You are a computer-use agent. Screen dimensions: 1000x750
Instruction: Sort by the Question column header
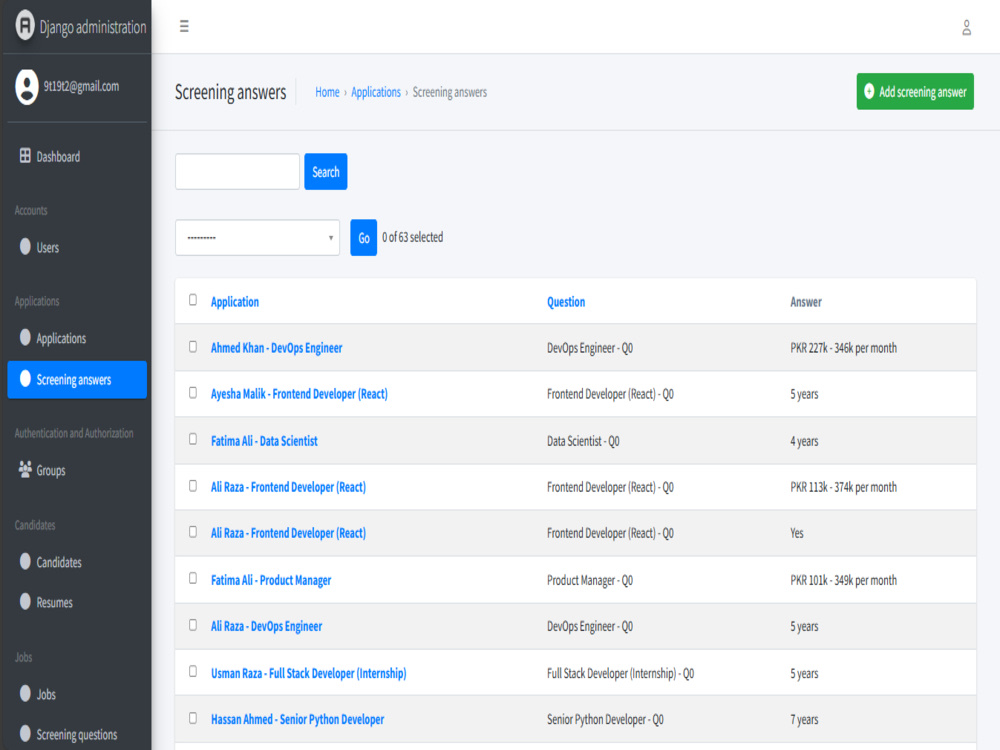pos(566,302)
